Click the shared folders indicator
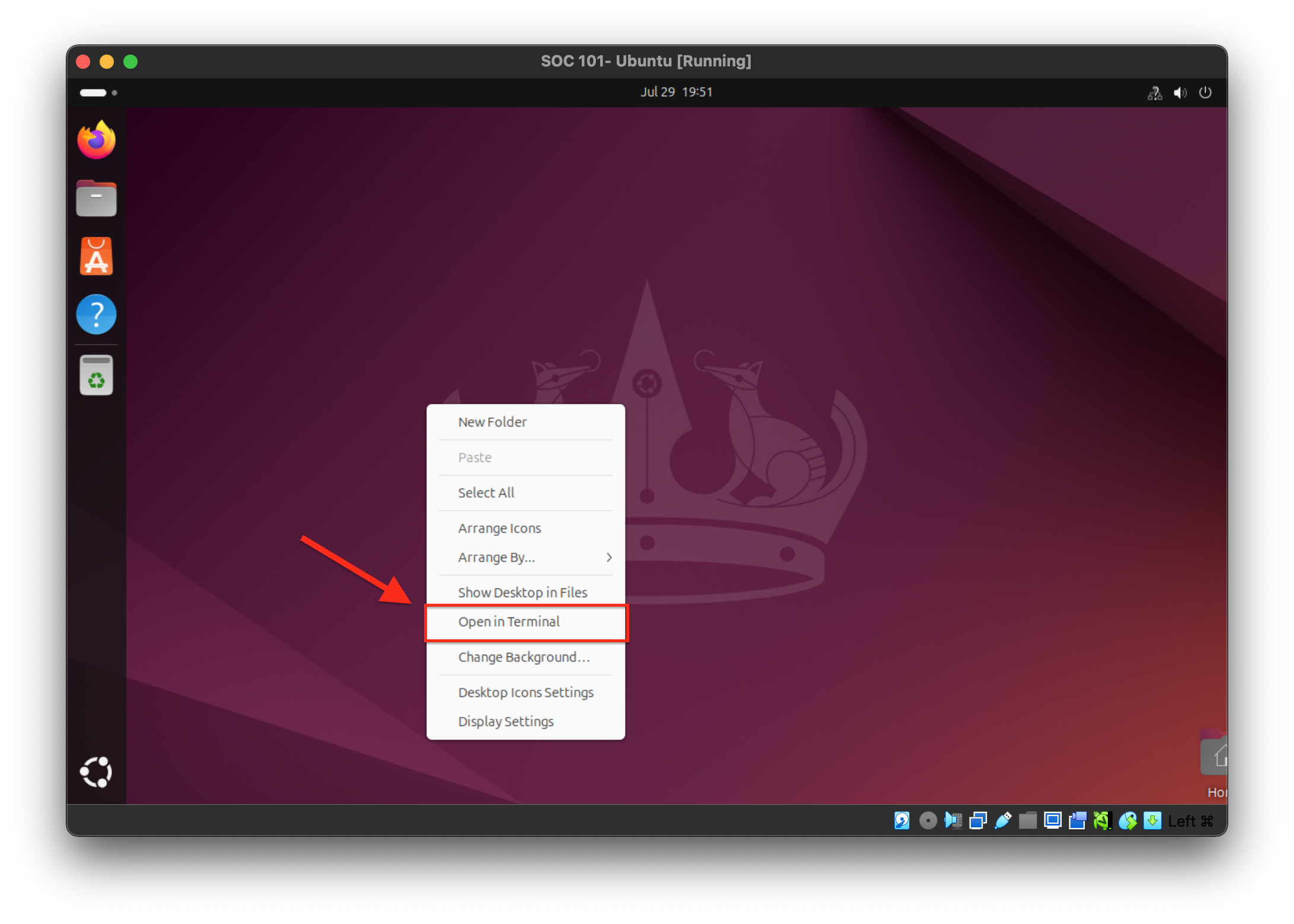The width and height of the screenshot is (1294, 924). pyautogui.click(x=1028, y=820)
